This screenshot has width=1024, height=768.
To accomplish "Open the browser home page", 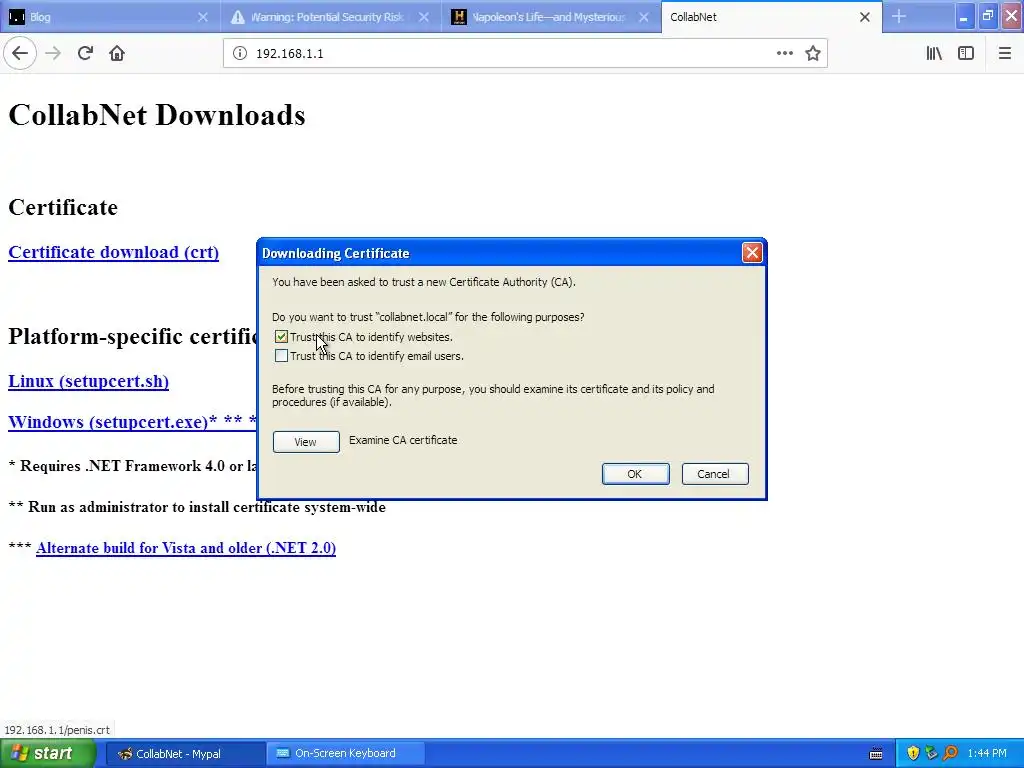I will 117,54.
